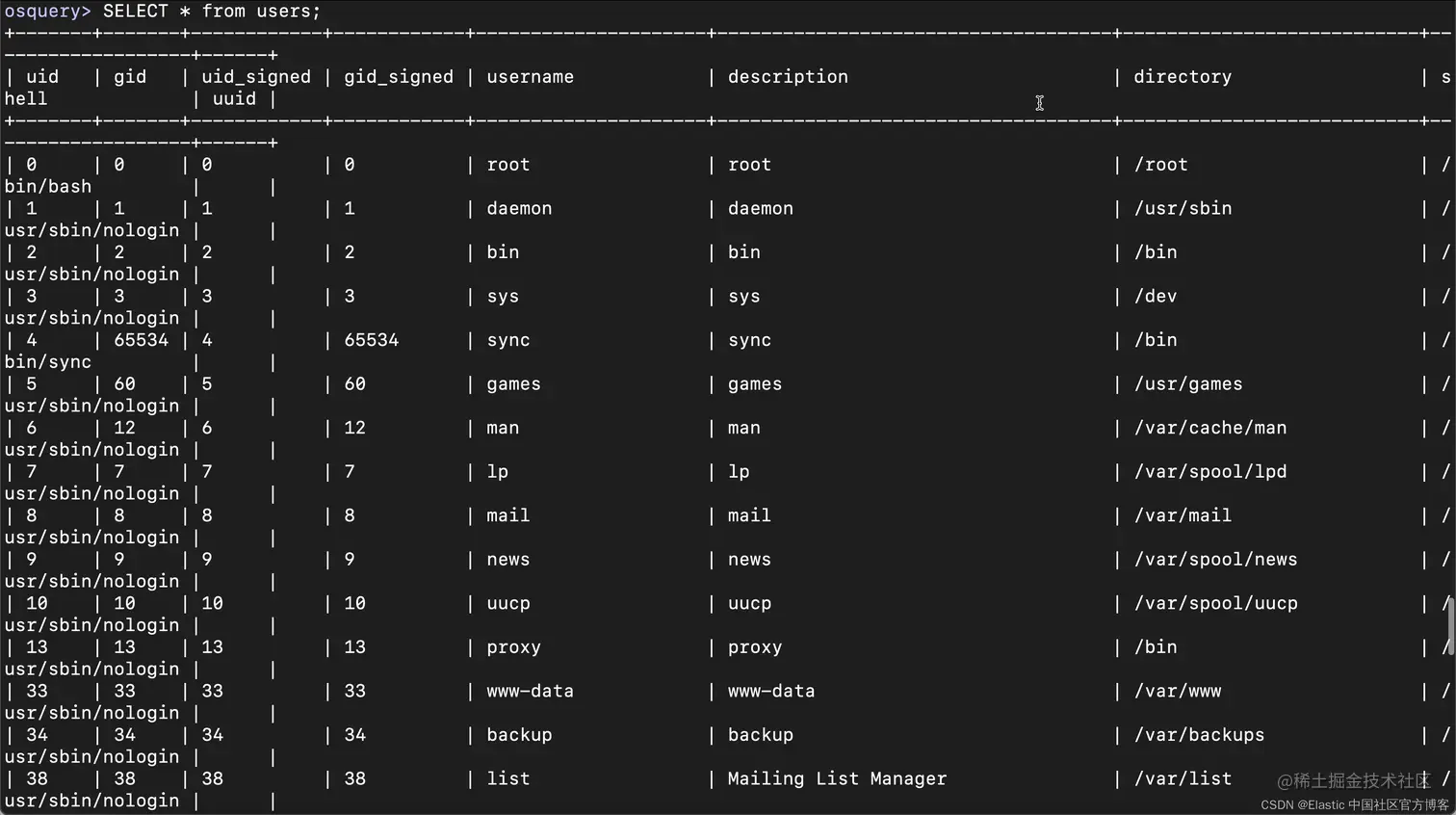Click the 'uid_signed' column header
Viewport: 1456px width, 815px height.
[x=256, y=77]
